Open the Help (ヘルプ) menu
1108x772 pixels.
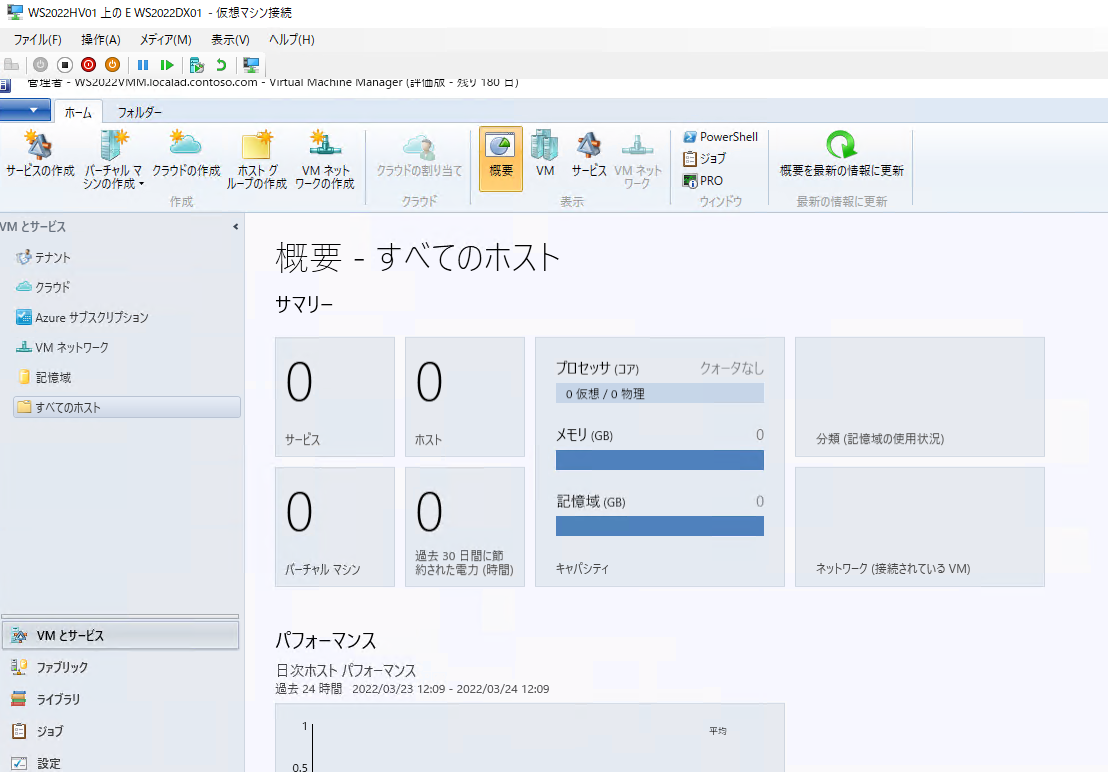click(x=292, y=40)
